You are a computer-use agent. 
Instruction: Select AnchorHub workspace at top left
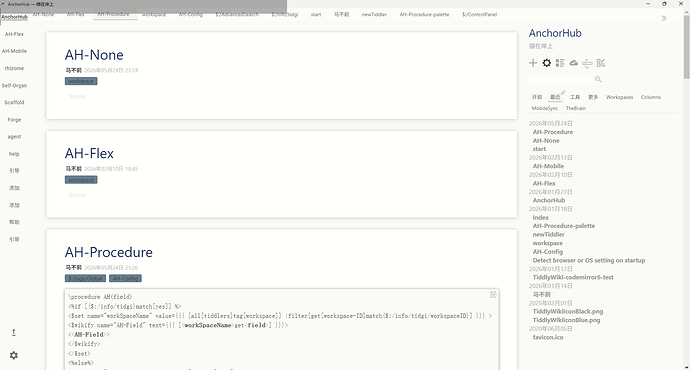click(x=14, y=17)
